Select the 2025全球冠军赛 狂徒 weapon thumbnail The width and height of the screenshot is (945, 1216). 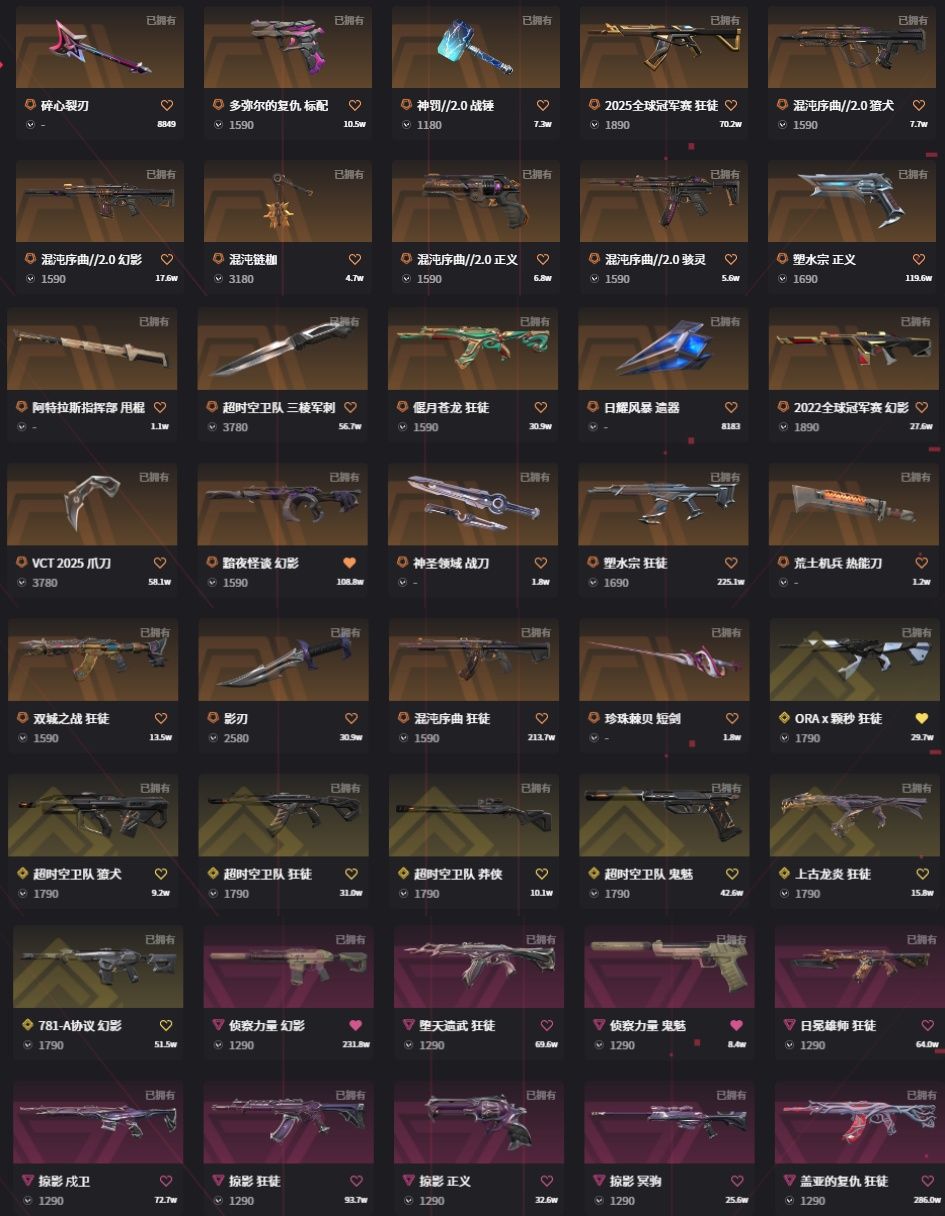[664, 47]
